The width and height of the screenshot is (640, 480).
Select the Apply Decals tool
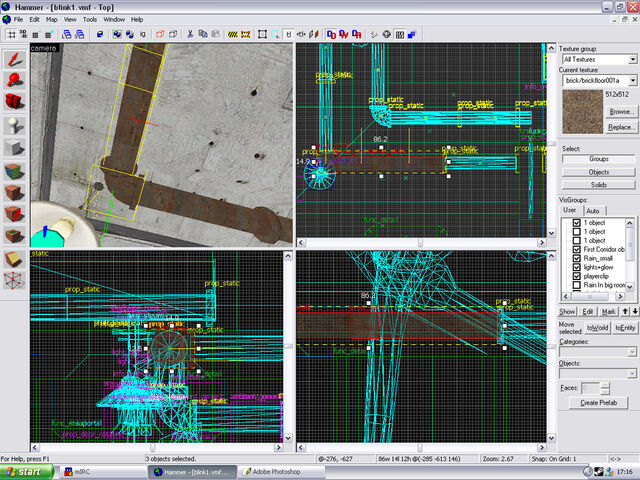[x=15, y=213]
